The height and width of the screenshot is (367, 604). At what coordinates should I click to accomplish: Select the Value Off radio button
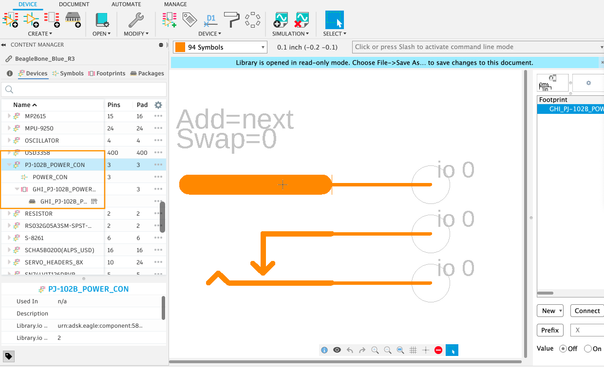(563, 349)
